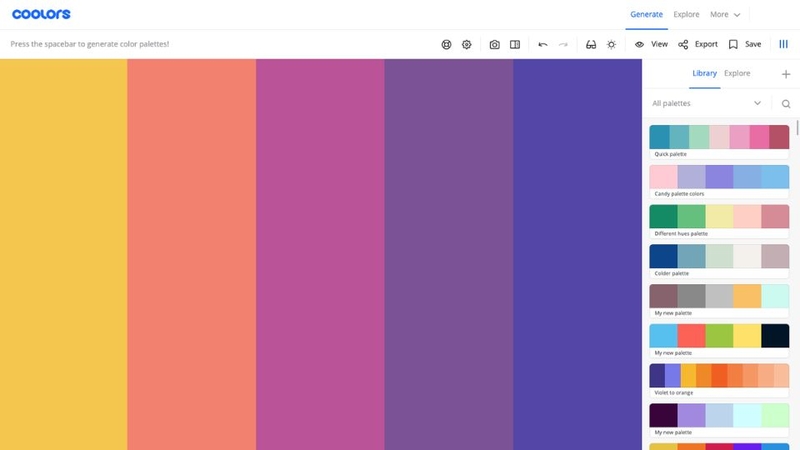800x450 pixels.
Task: Open My new palette with gray swatches
Action: pos(719,296)
